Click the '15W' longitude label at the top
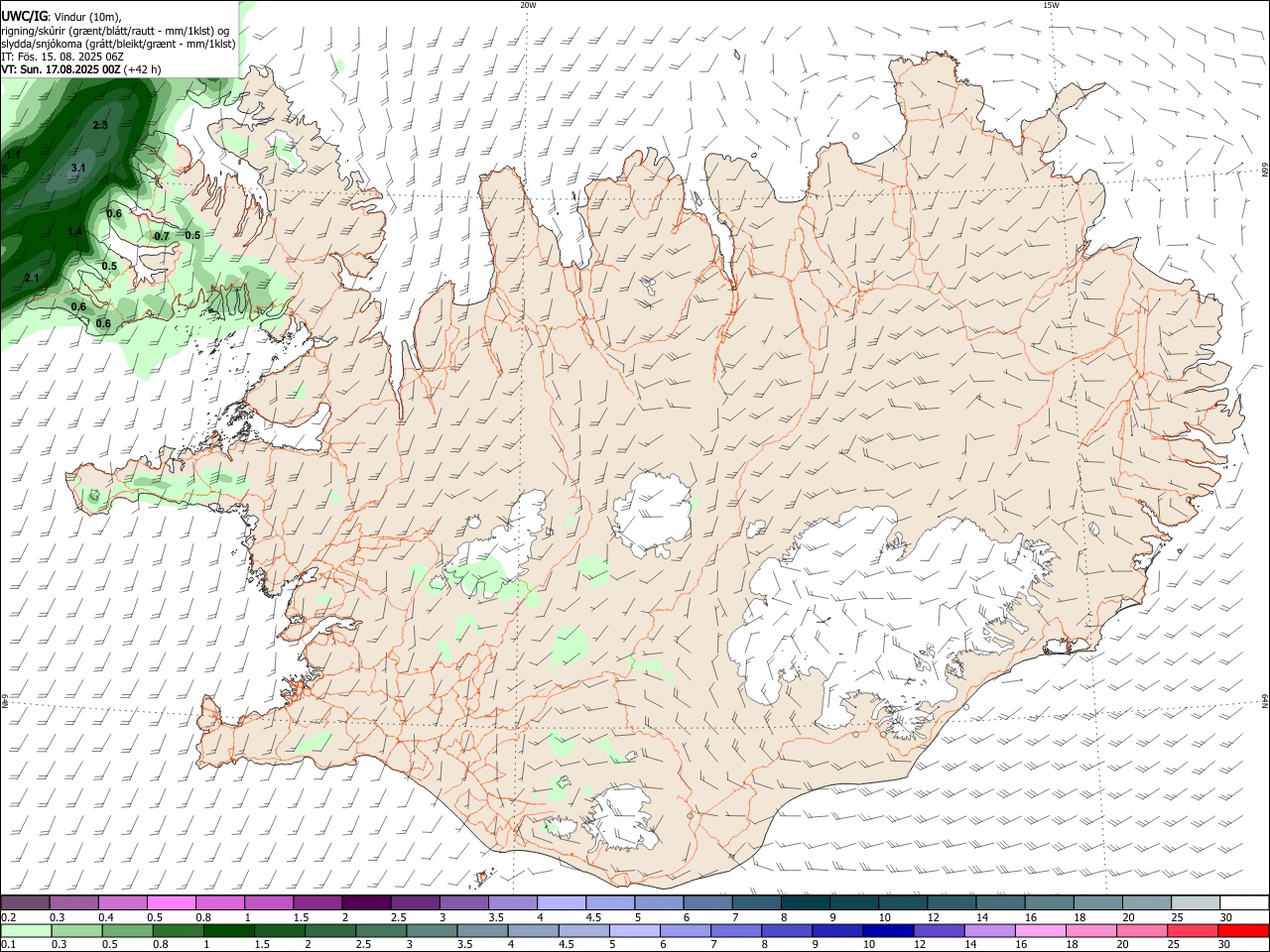 pos(1051,5)
